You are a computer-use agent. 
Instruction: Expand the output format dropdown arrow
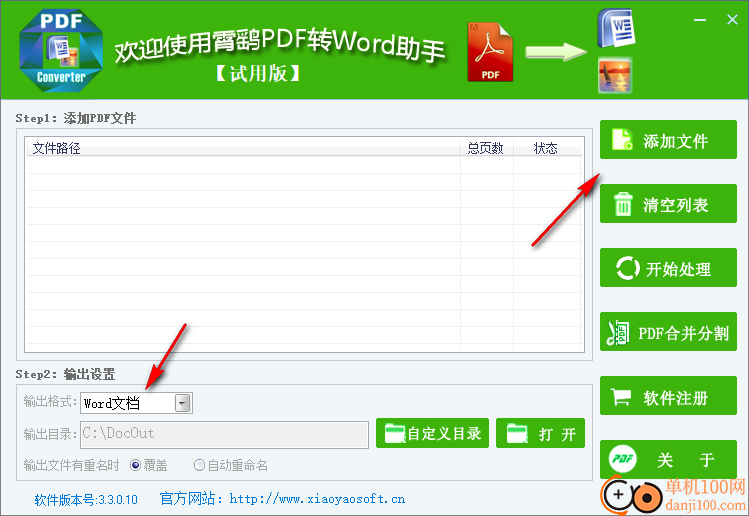tap(182, 403)
